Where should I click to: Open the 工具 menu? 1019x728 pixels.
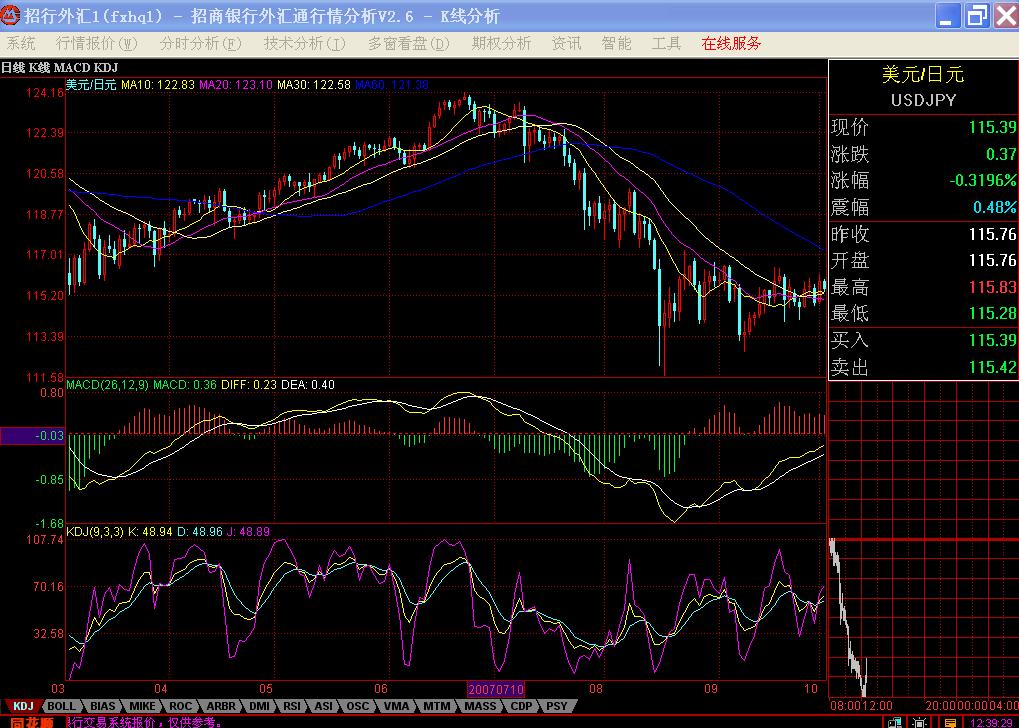(x=666, y=44)
